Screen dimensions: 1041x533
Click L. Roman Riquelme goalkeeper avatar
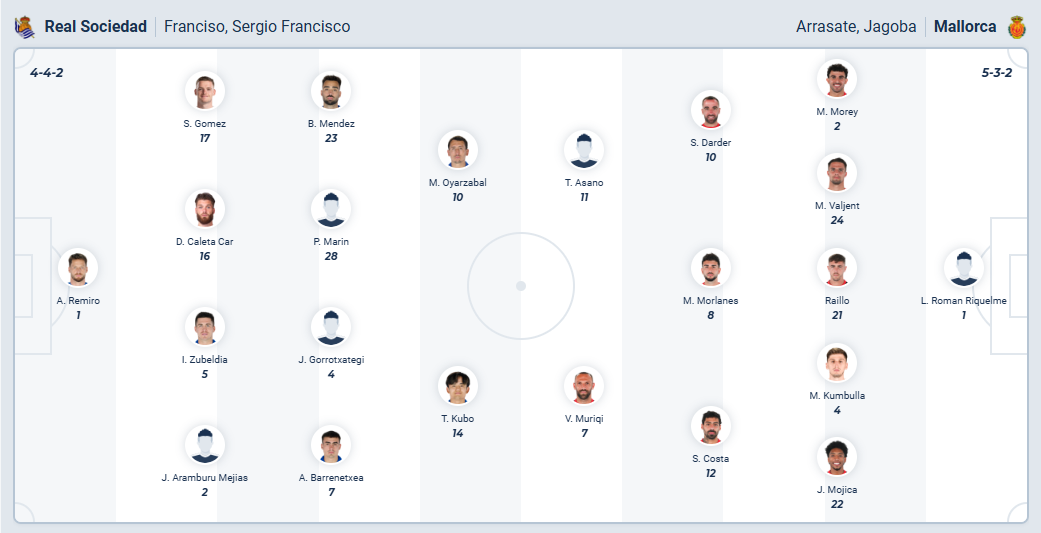point(964,269)
